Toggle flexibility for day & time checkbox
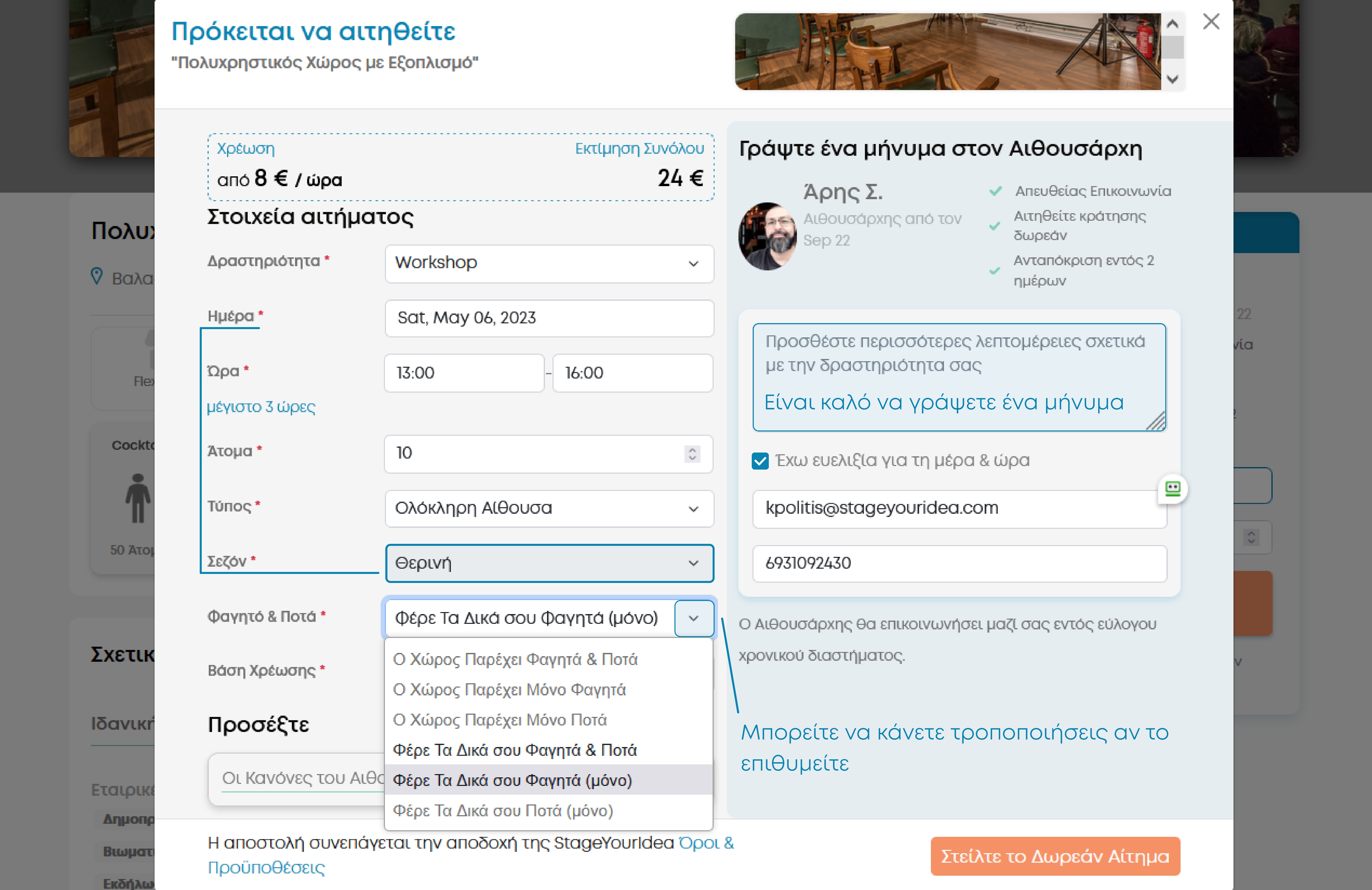The image size is (1372, 890). tap(760, 461)
